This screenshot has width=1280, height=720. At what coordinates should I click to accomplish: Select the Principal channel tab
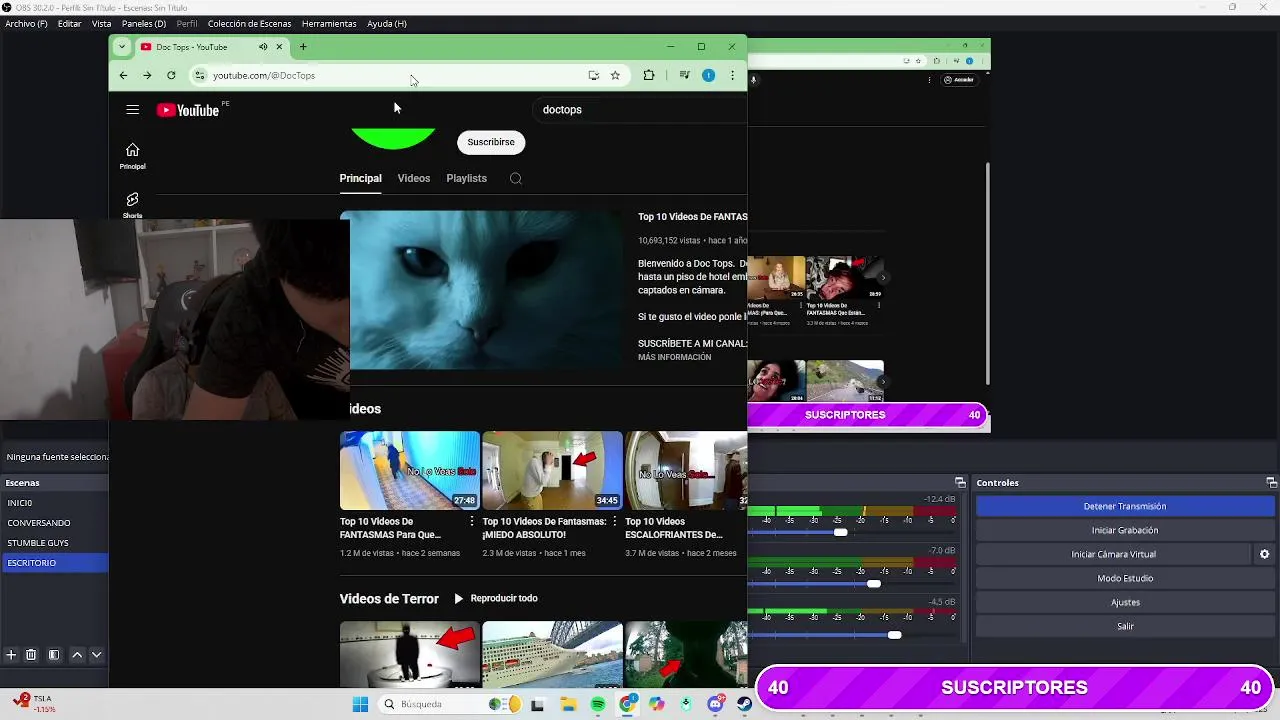click(x=361, y=179)
